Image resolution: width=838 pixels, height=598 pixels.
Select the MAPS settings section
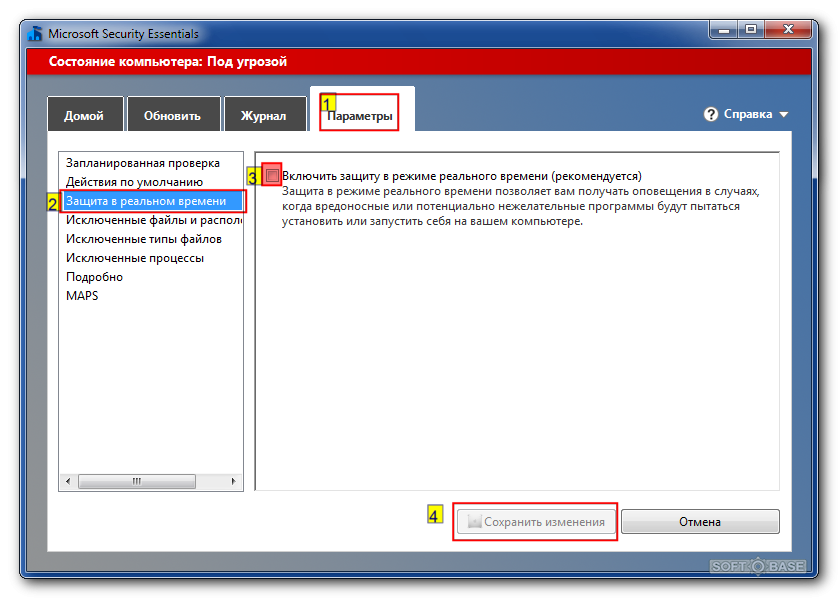pyautogui.click(x=81, y=295)
